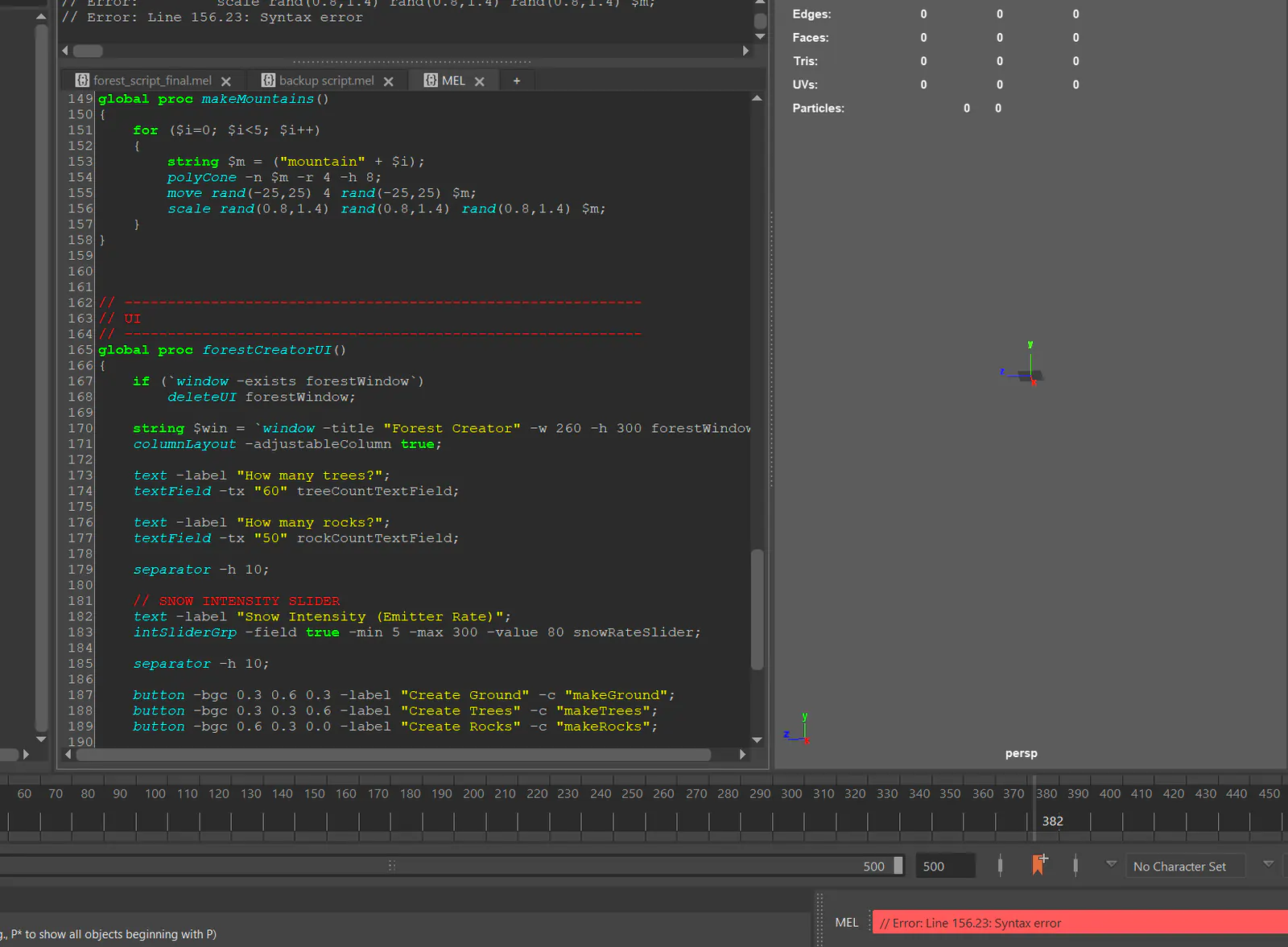The image size is (1288, 947).
Task: Add a new script tab with plus icon
Action: [517, 80]
